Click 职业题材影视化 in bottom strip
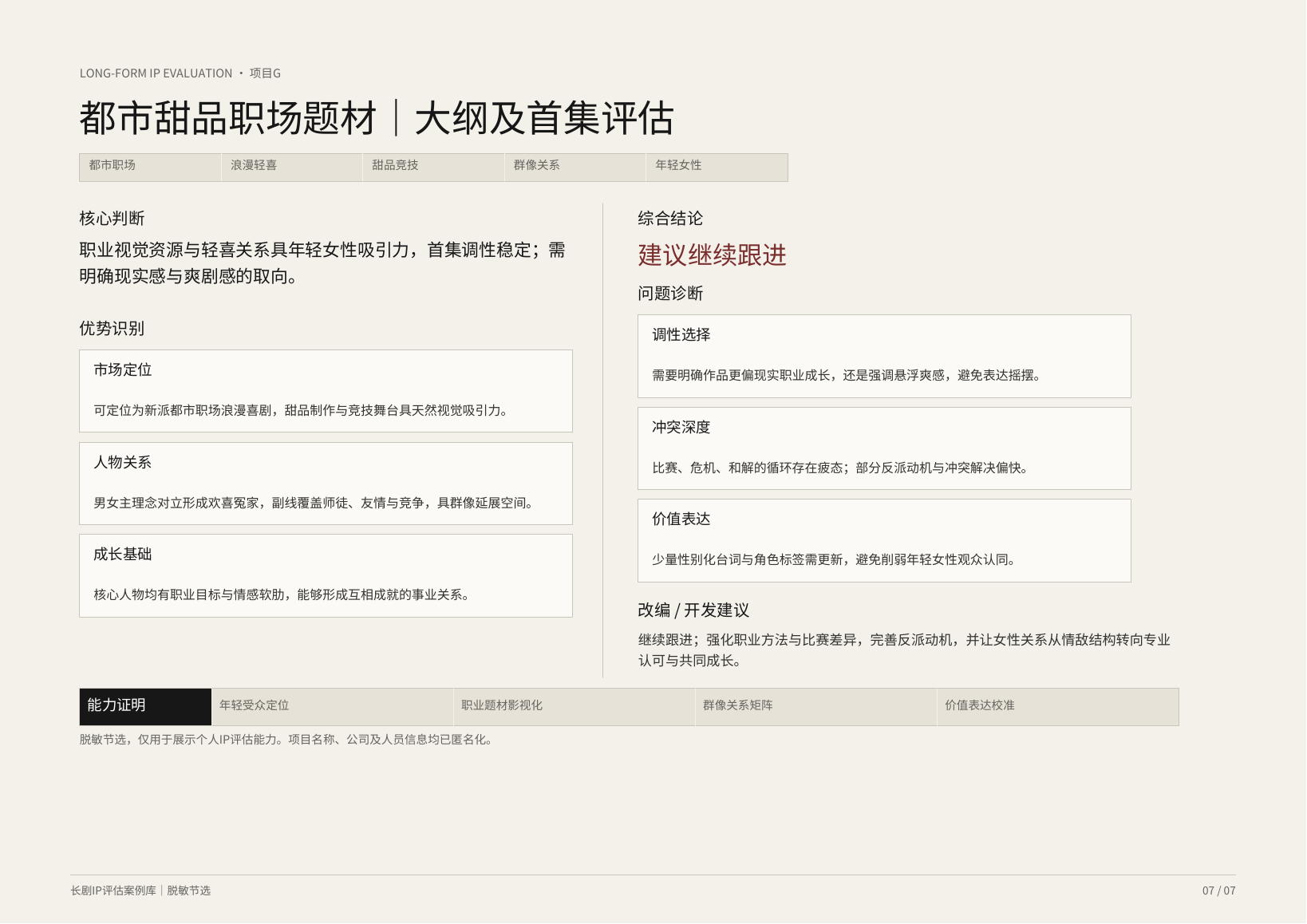The width and height of the screenshot is (1307, 924). pos(574,706)
